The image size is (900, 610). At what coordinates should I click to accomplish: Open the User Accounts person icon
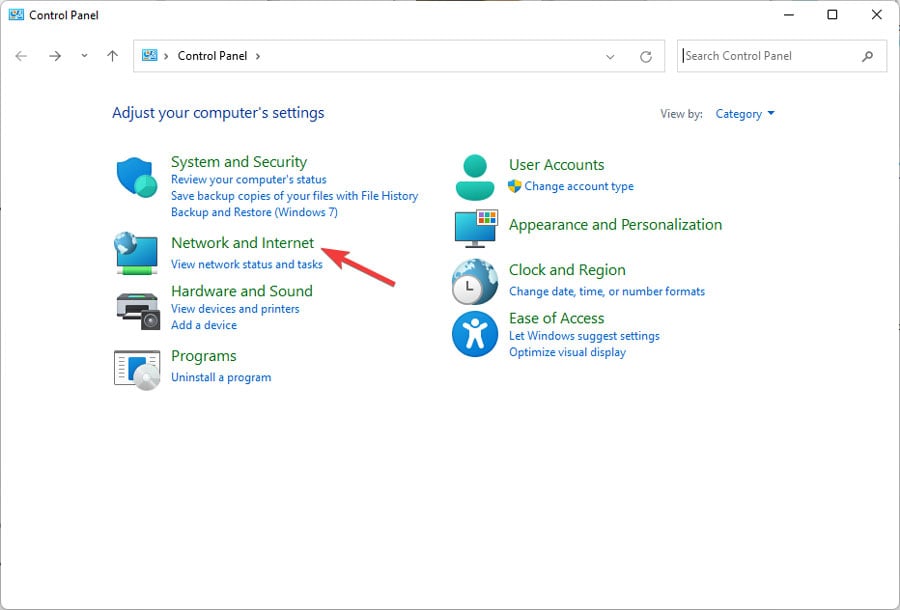(x=475, y=177)
